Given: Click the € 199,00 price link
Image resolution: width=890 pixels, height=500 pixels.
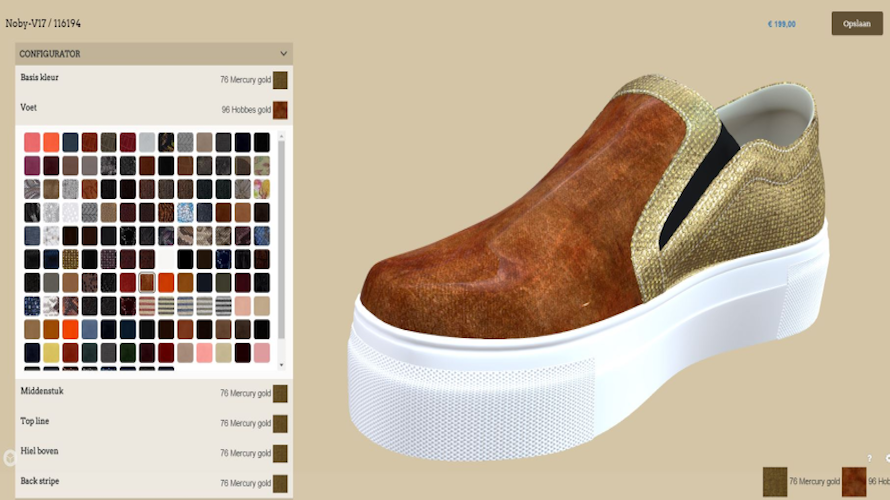Looking at the screenshot, I should click(782, 24).
